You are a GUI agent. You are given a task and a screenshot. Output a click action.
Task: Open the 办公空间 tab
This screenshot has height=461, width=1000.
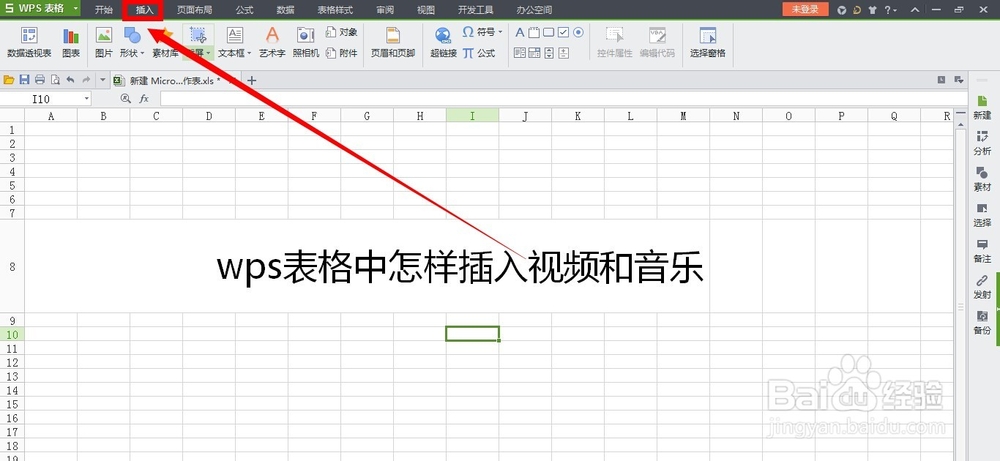[x=534, y=10]
